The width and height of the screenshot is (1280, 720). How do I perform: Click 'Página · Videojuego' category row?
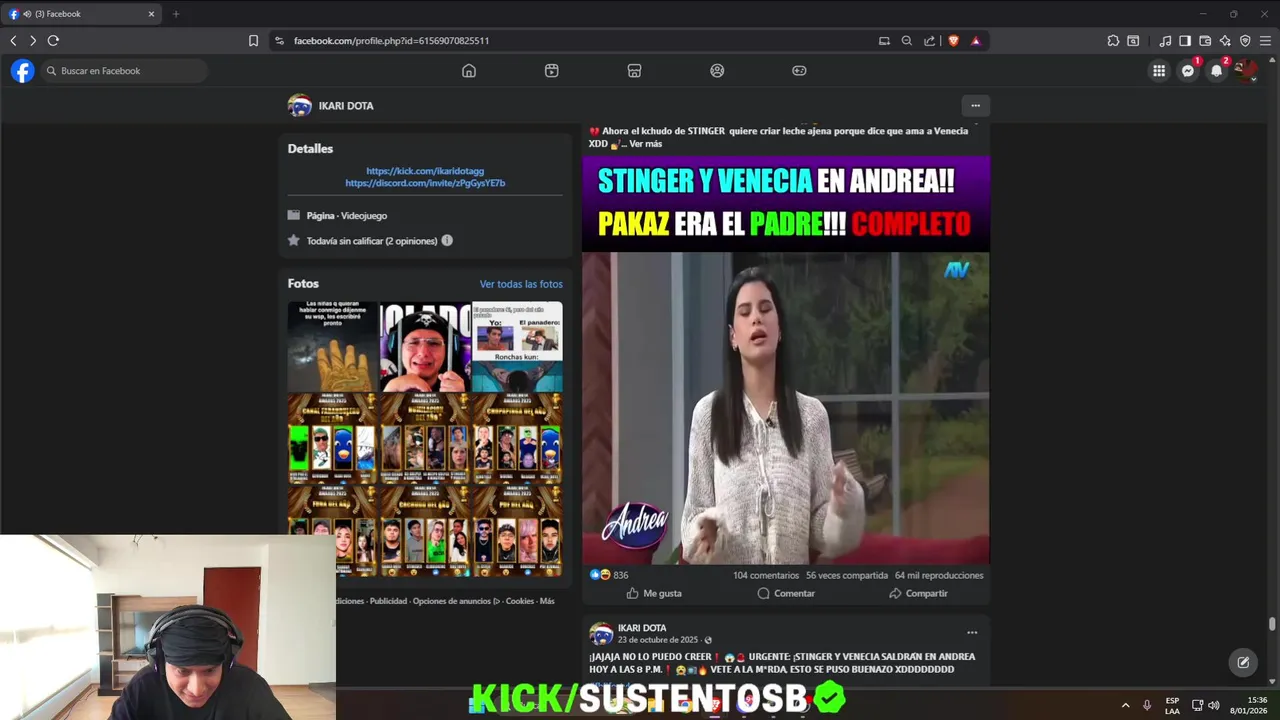tap(346, 216)
